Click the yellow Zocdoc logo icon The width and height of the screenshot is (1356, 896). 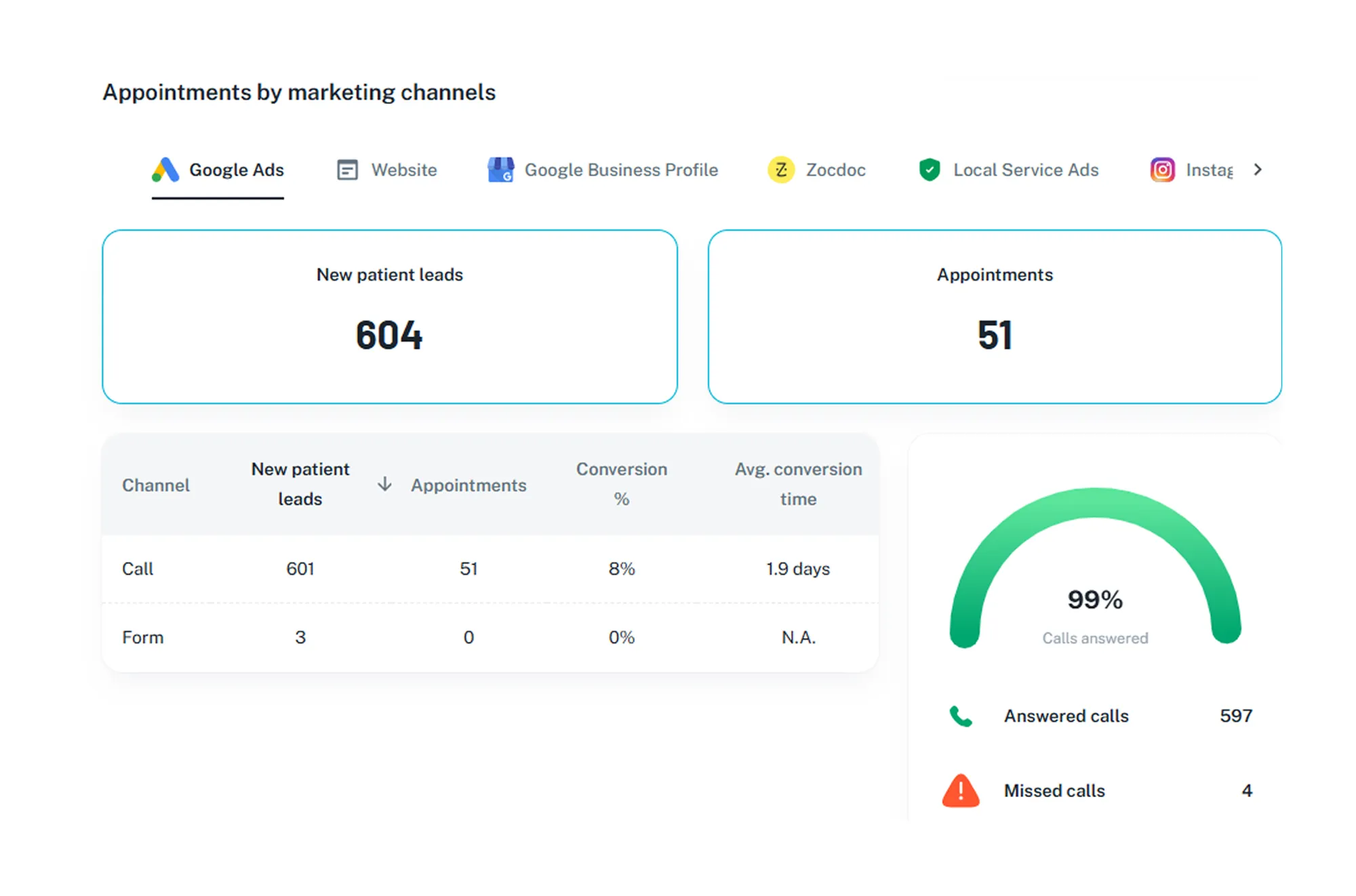781,169
